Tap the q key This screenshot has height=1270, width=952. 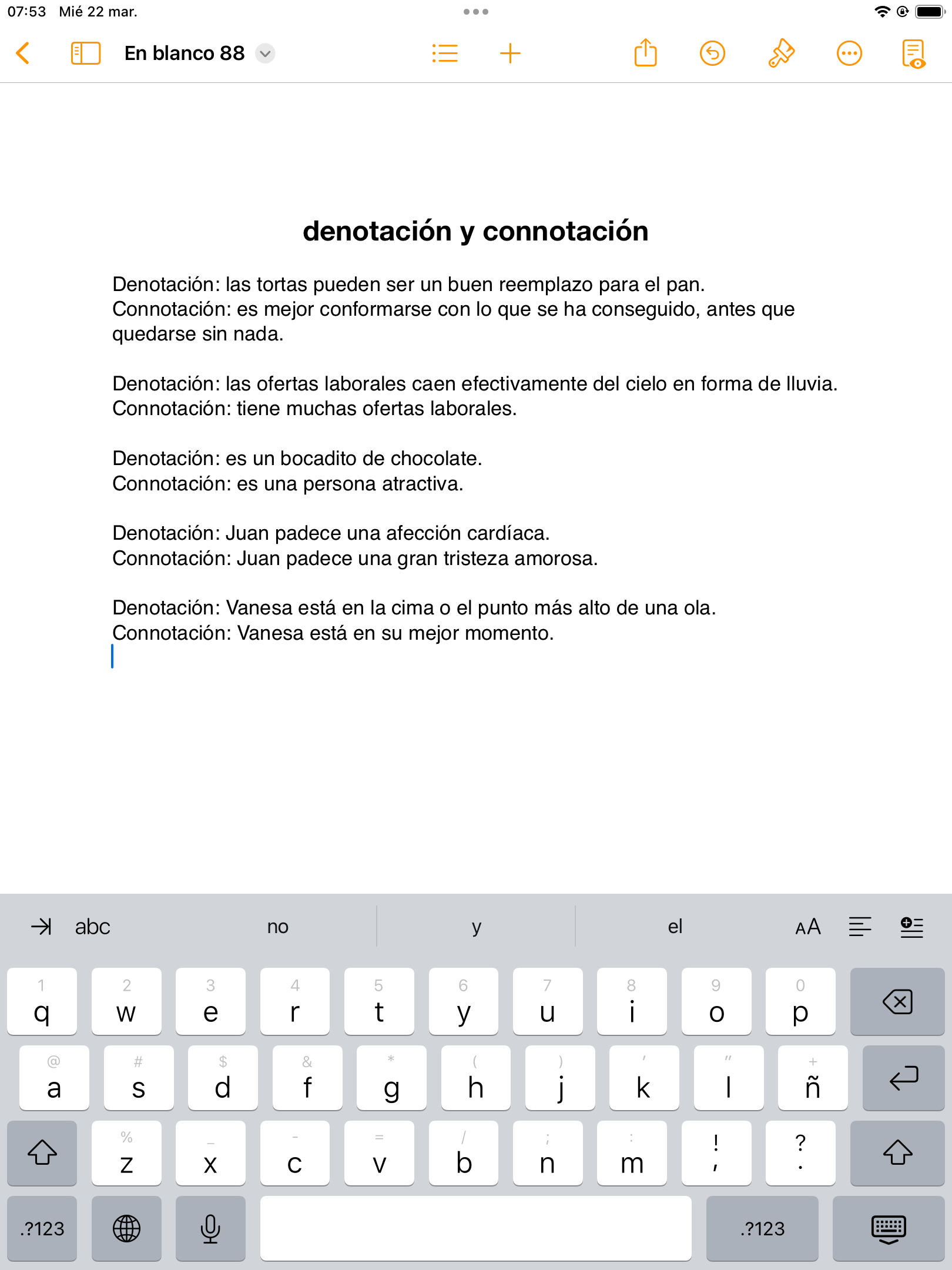(42, 1001)
